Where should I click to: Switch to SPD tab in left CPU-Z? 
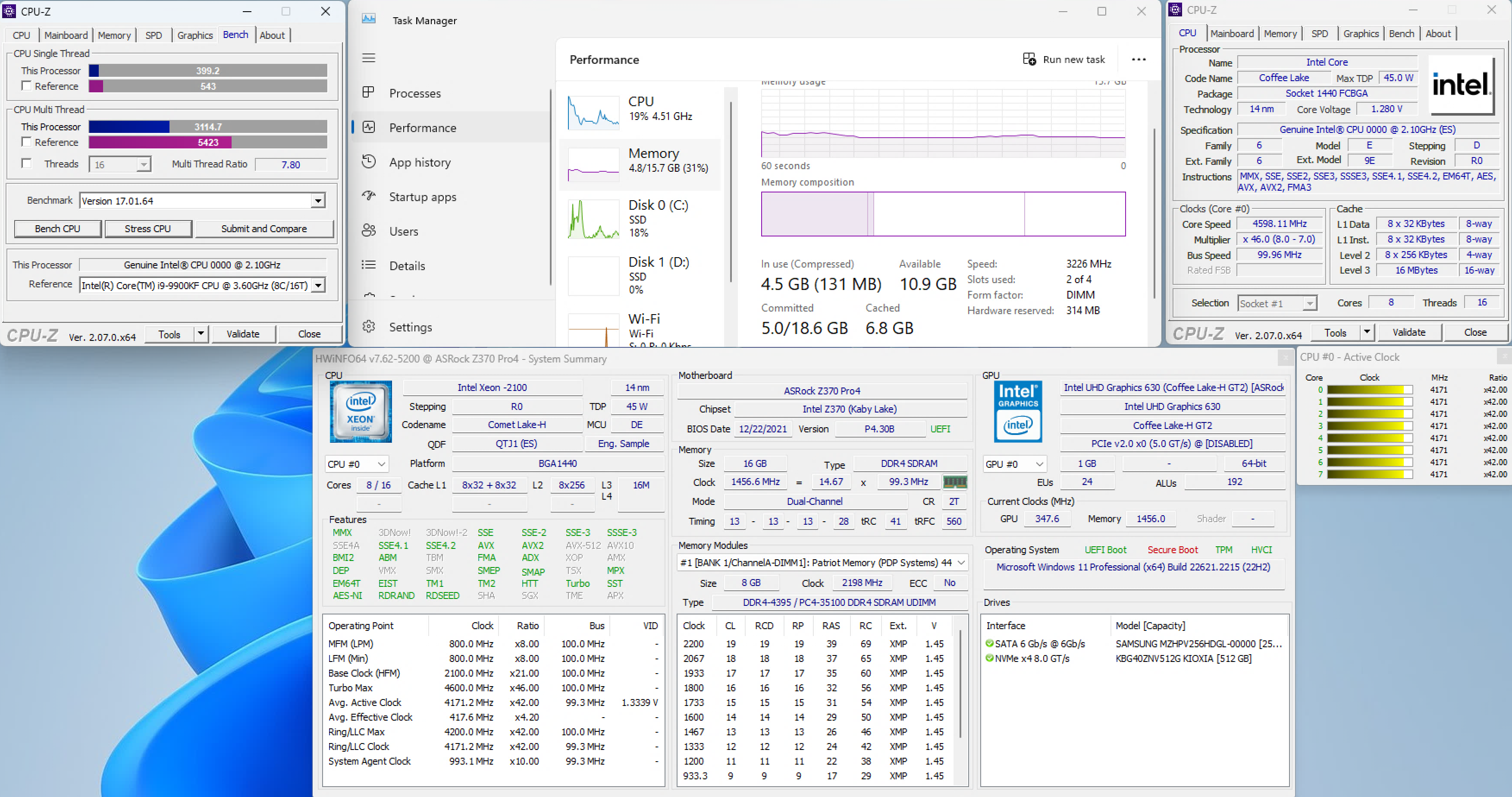tap(154, 35)
